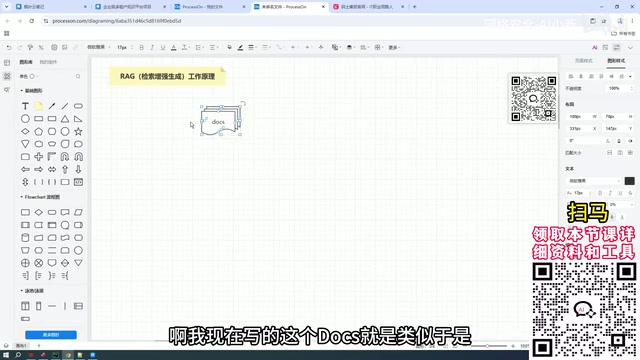
Task: Click the format painter brush icon
Action: [30, 48]
